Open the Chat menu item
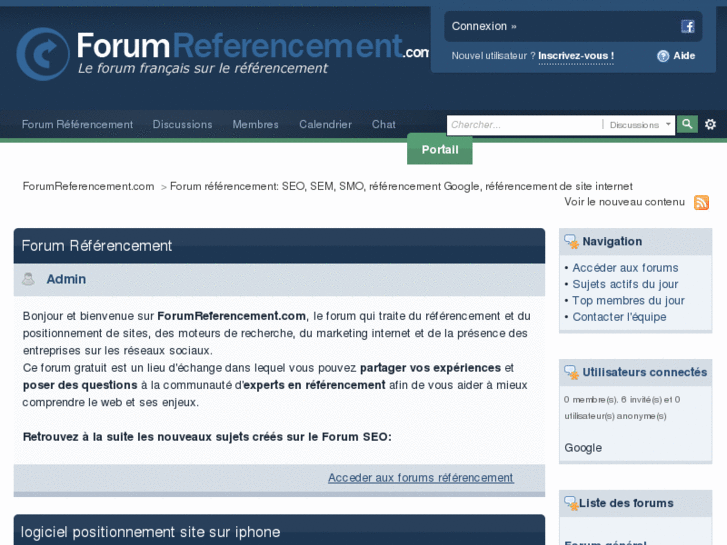727x545 pixels. [383, 124]
